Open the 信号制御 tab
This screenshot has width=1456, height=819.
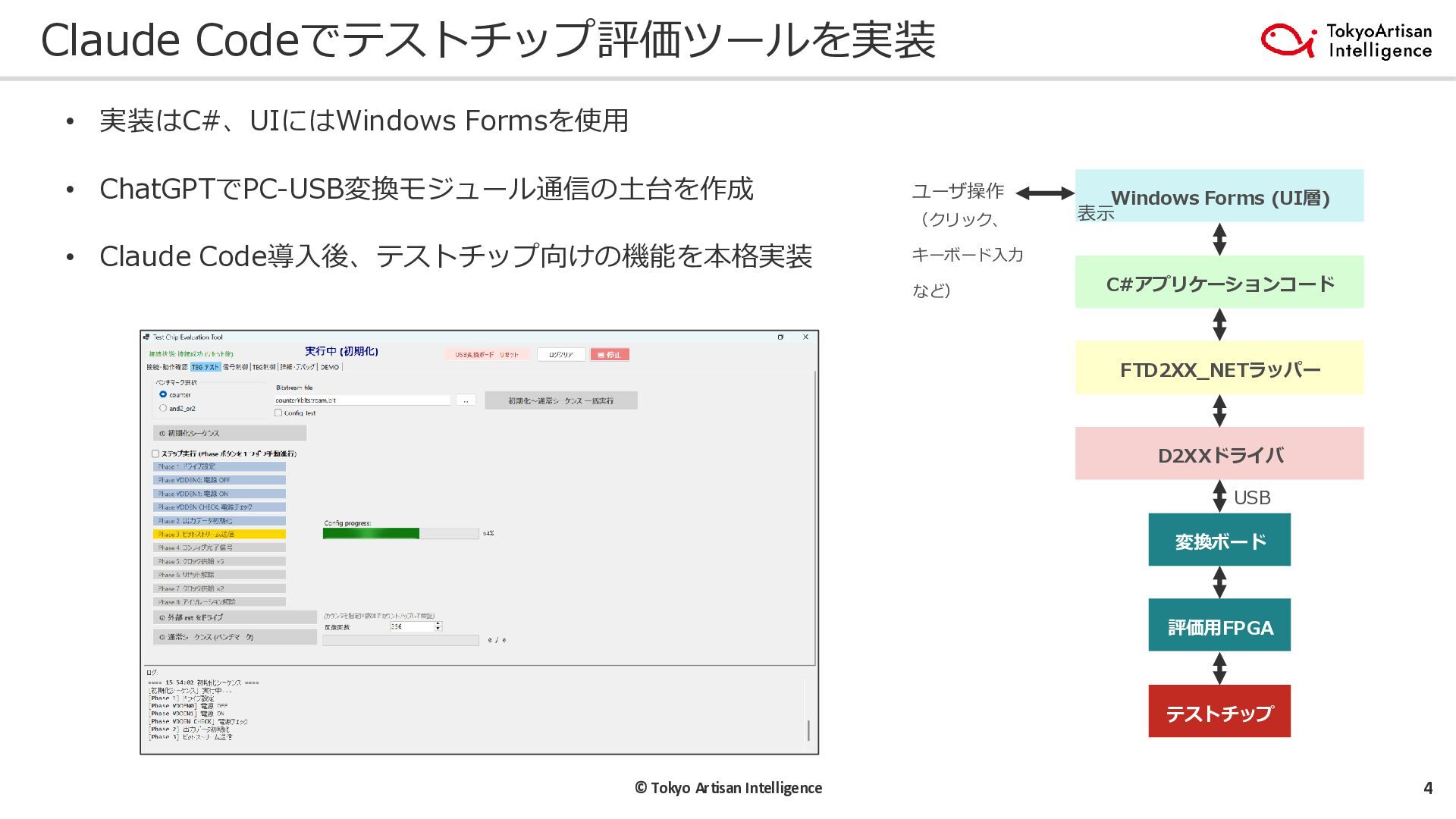[x=235, y=367]
